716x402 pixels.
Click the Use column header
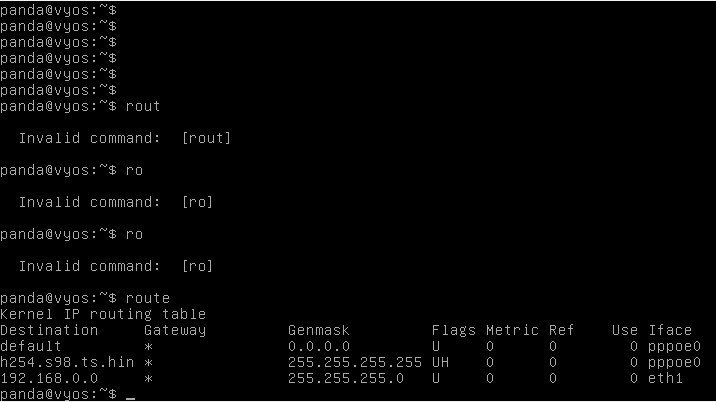[625, 330]
